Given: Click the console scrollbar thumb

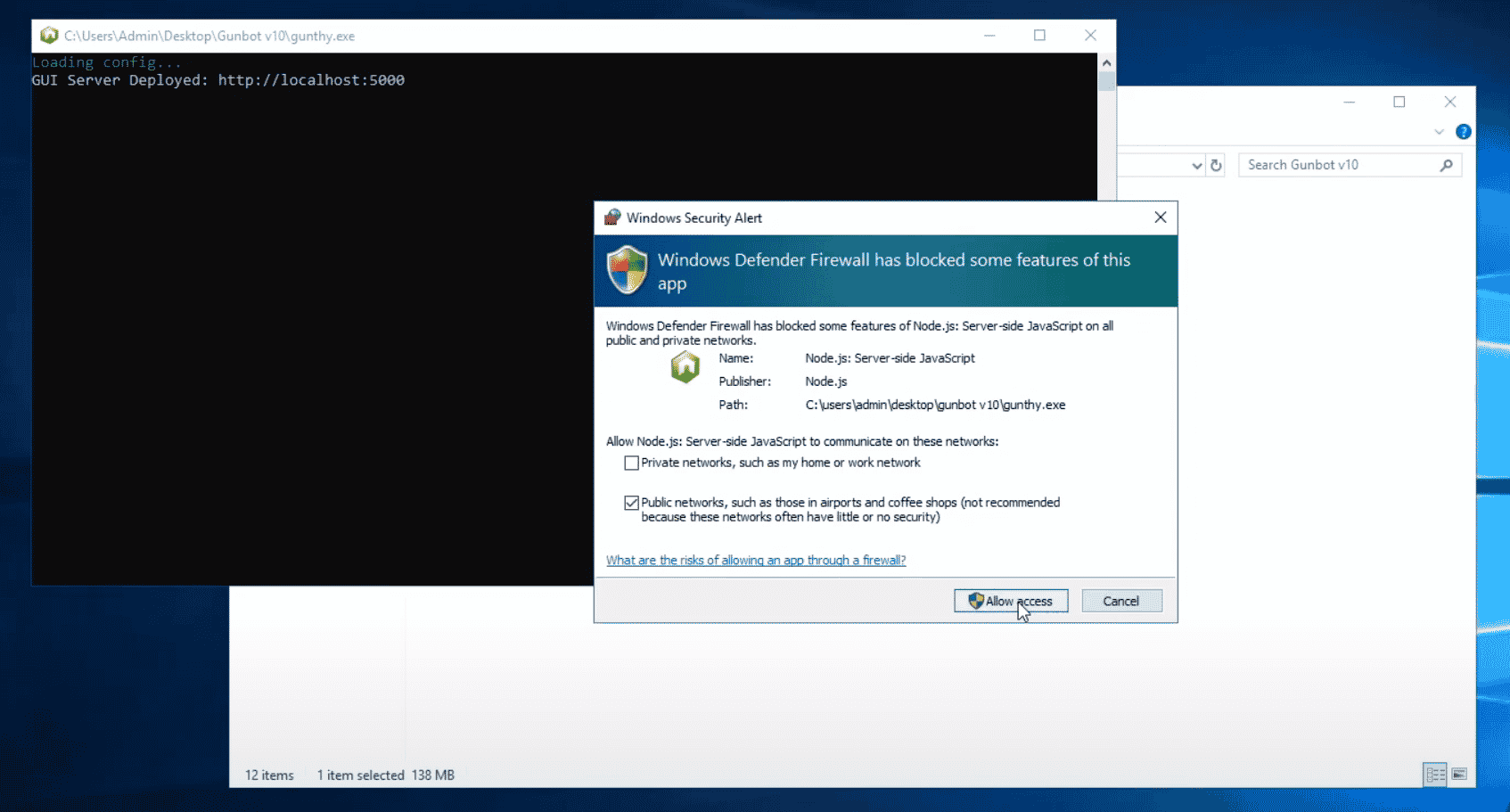Looking at the screenshot, I should (1106, 81).
